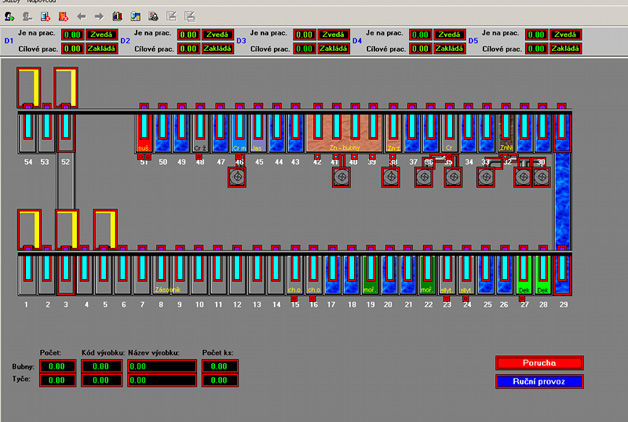This screenshot has width=628, height=422.
Task: Select the 'ch.o.' tank 15
Action: tap(295, 275)
